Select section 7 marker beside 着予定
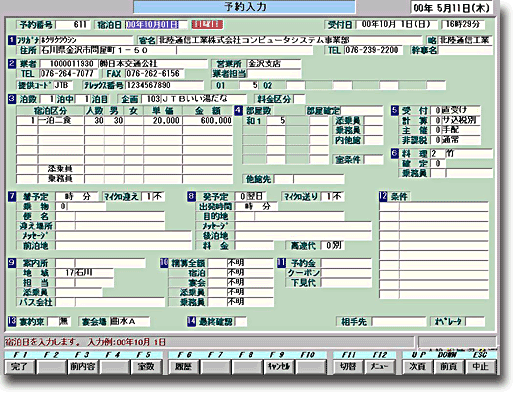This screenshot has height=395, width=517. [12, 196]
